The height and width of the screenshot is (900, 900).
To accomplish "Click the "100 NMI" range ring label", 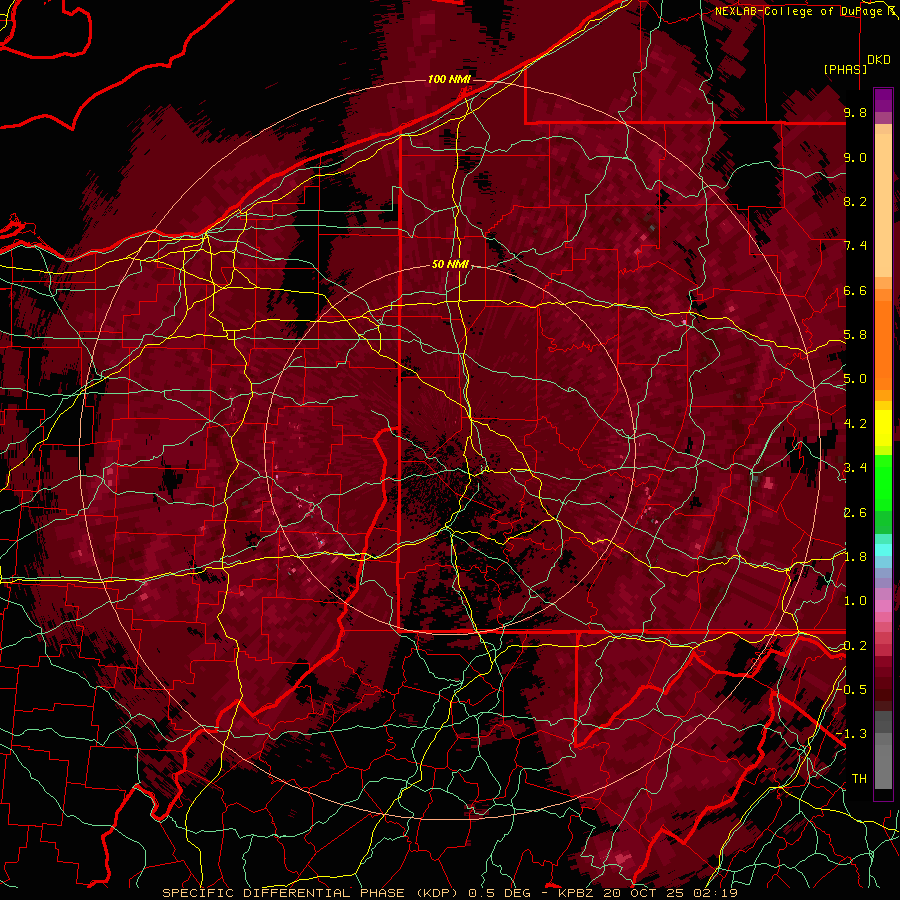I will point(449,79).
